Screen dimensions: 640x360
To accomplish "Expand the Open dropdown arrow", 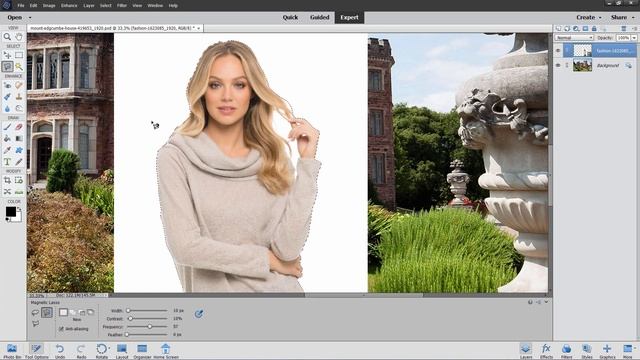I will tap(30, 18).
